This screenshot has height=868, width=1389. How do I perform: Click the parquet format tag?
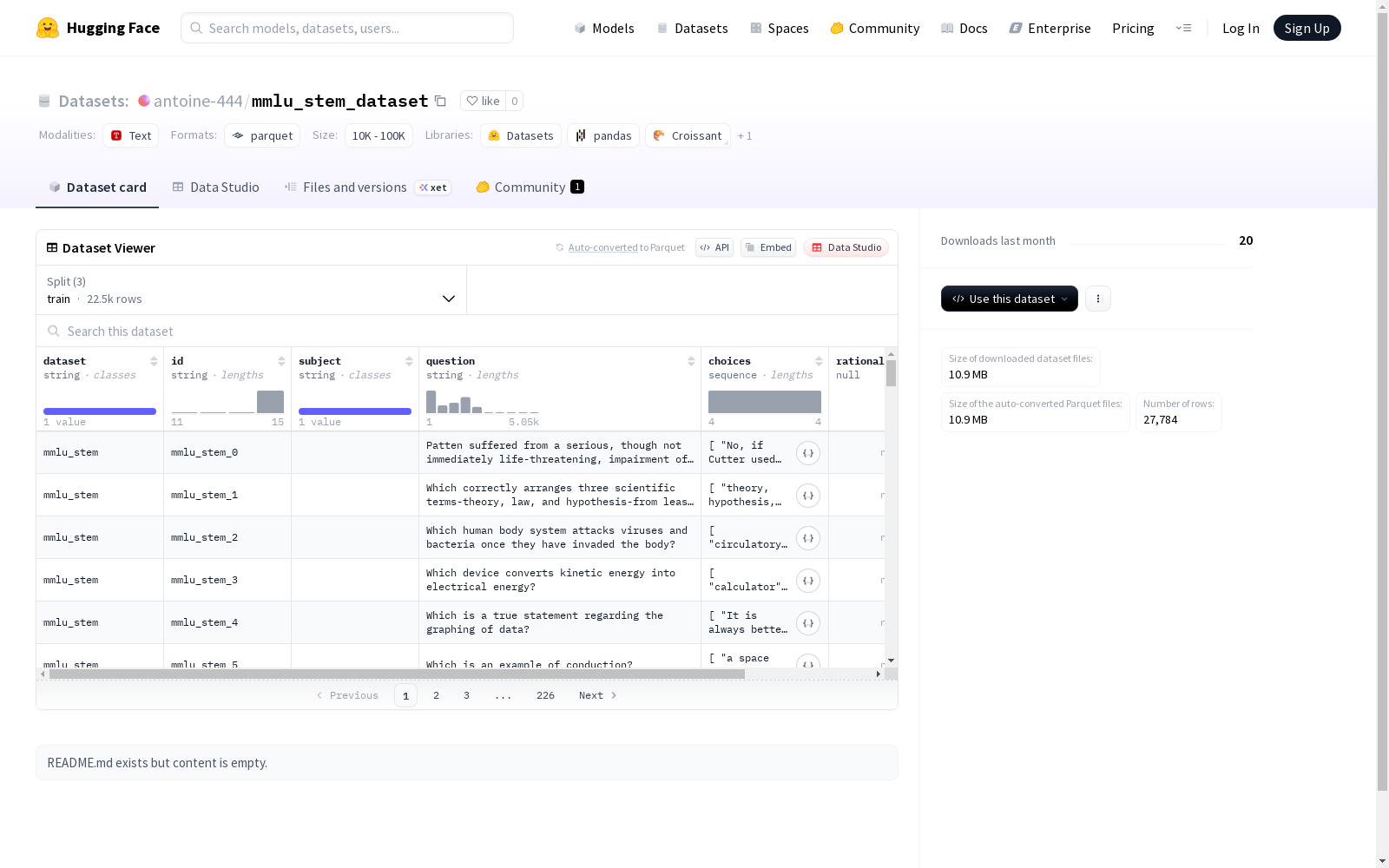tap(262, 135)
